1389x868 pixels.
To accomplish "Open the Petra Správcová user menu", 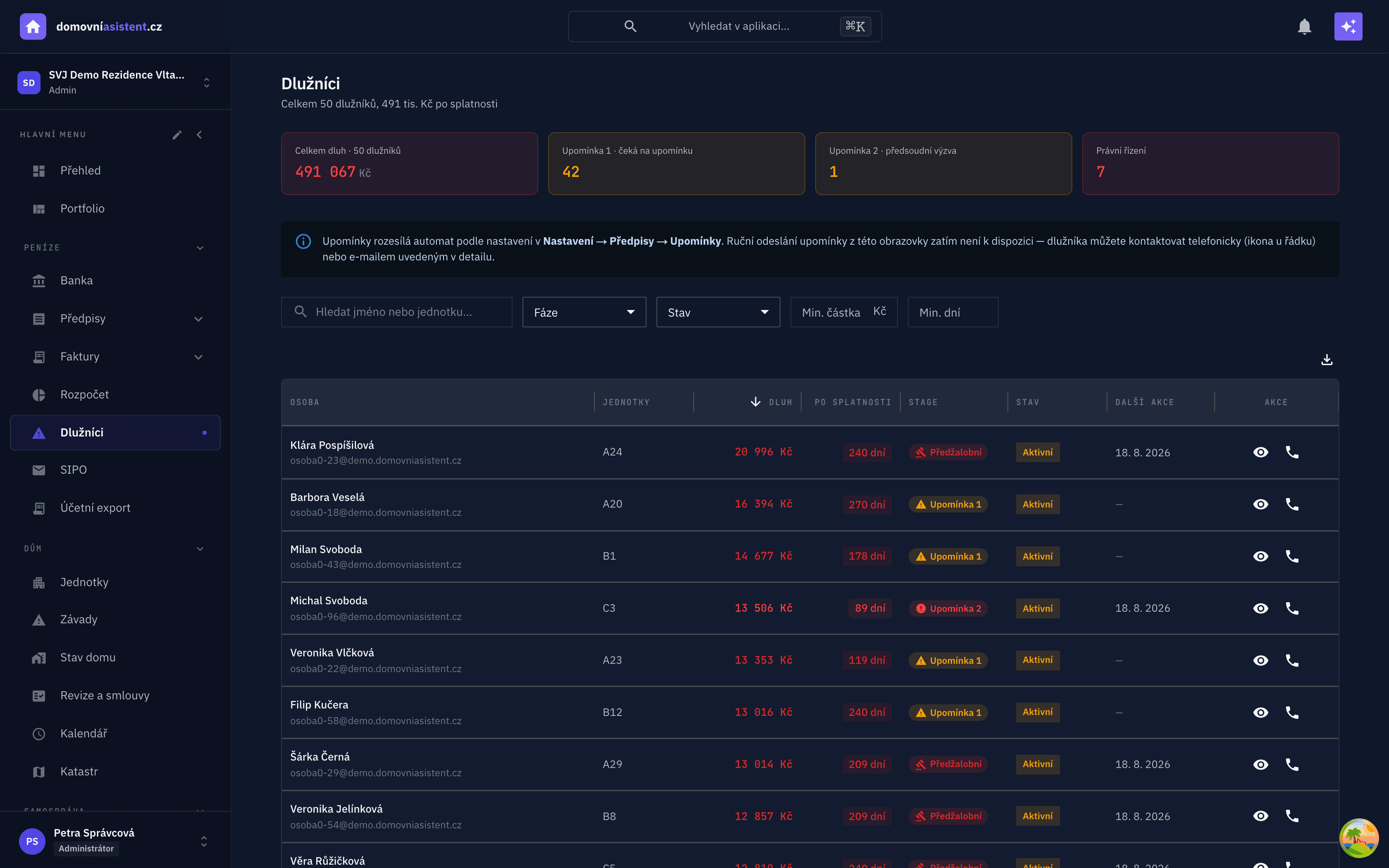I will 115,841.
